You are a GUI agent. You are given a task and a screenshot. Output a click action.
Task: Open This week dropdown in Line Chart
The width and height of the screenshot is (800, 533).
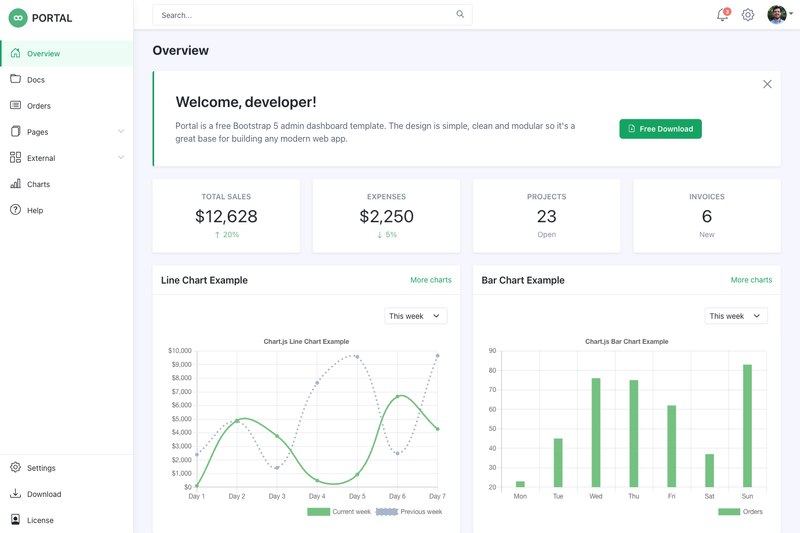coord(415,316)
